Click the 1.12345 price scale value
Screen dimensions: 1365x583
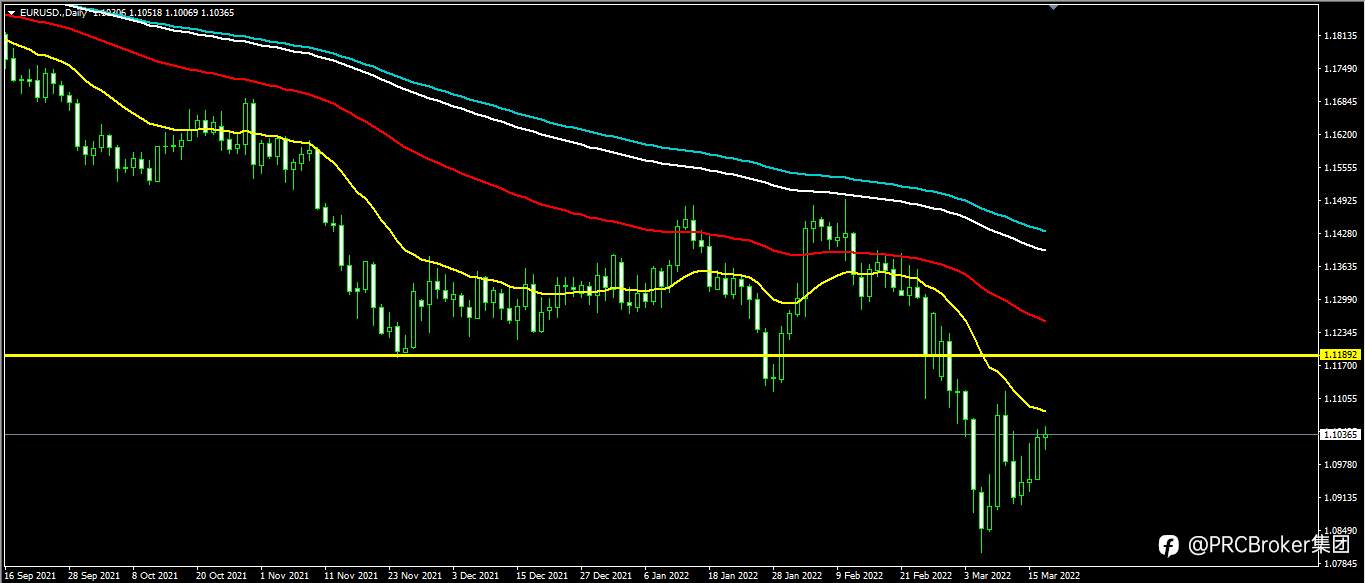tap(1339, 333)
